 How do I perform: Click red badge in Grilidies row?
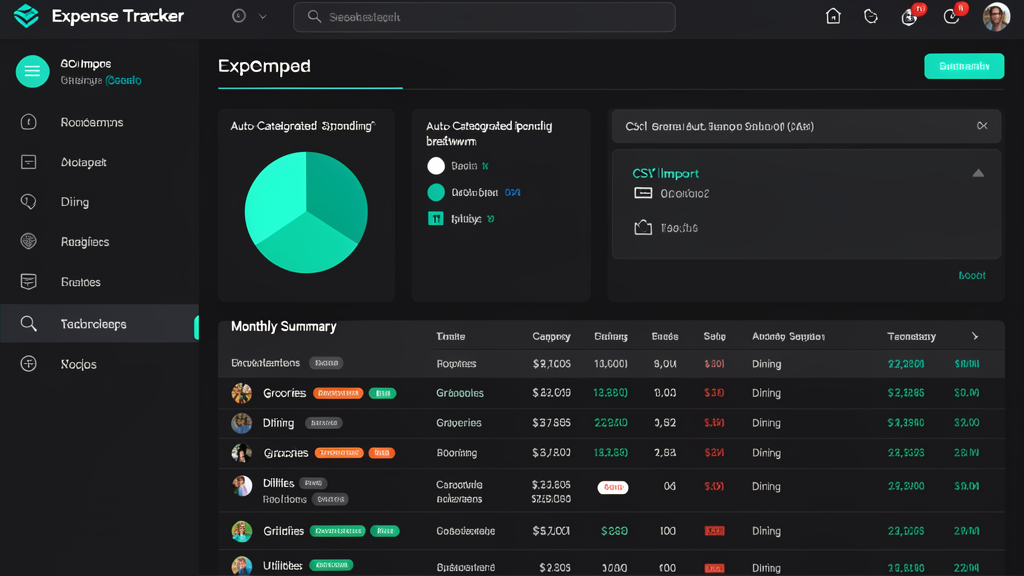point(714,531)
